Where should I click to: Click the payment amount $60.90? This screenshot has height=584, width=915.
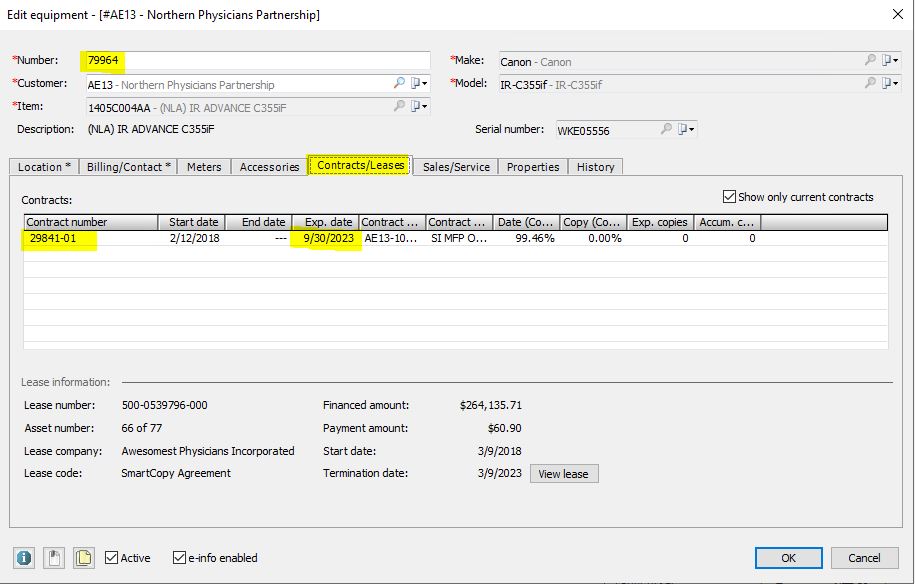[x=505, y=428]
